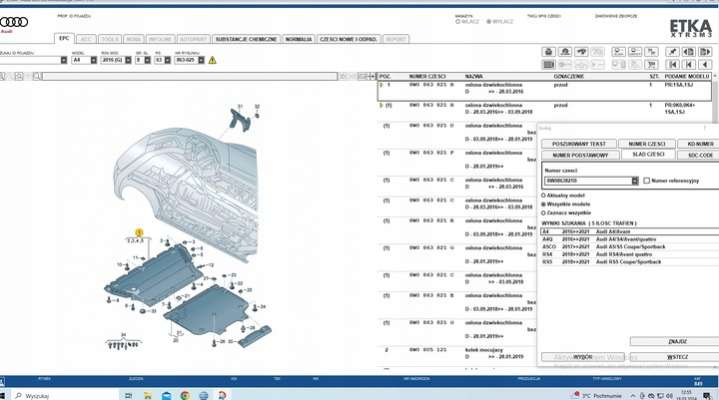The width and height of the screenshot is (719, 400).
Task: Click the WSTECZ button
Action: pos(677,357)
